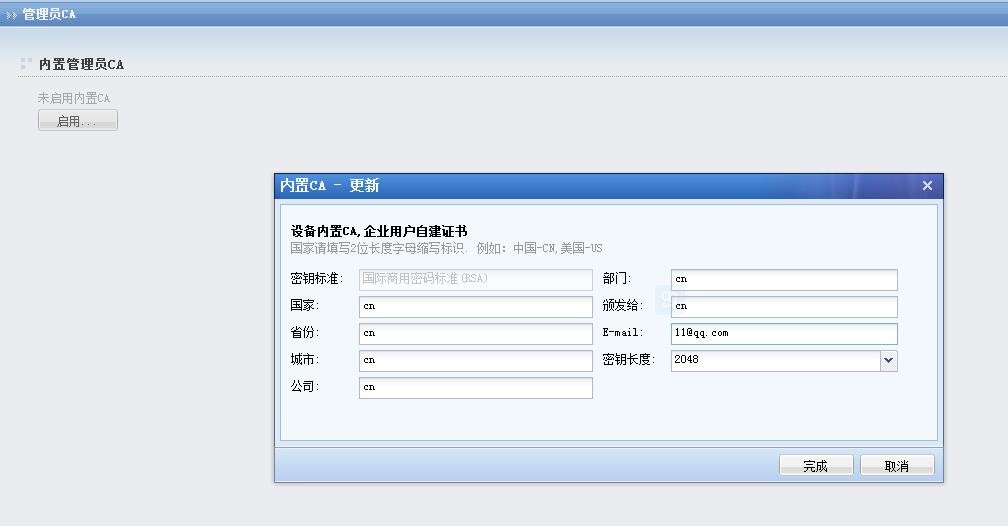Expand the 密钥长度 dropdown arrow
This screenshot has width=1008, height=526.
888,360
